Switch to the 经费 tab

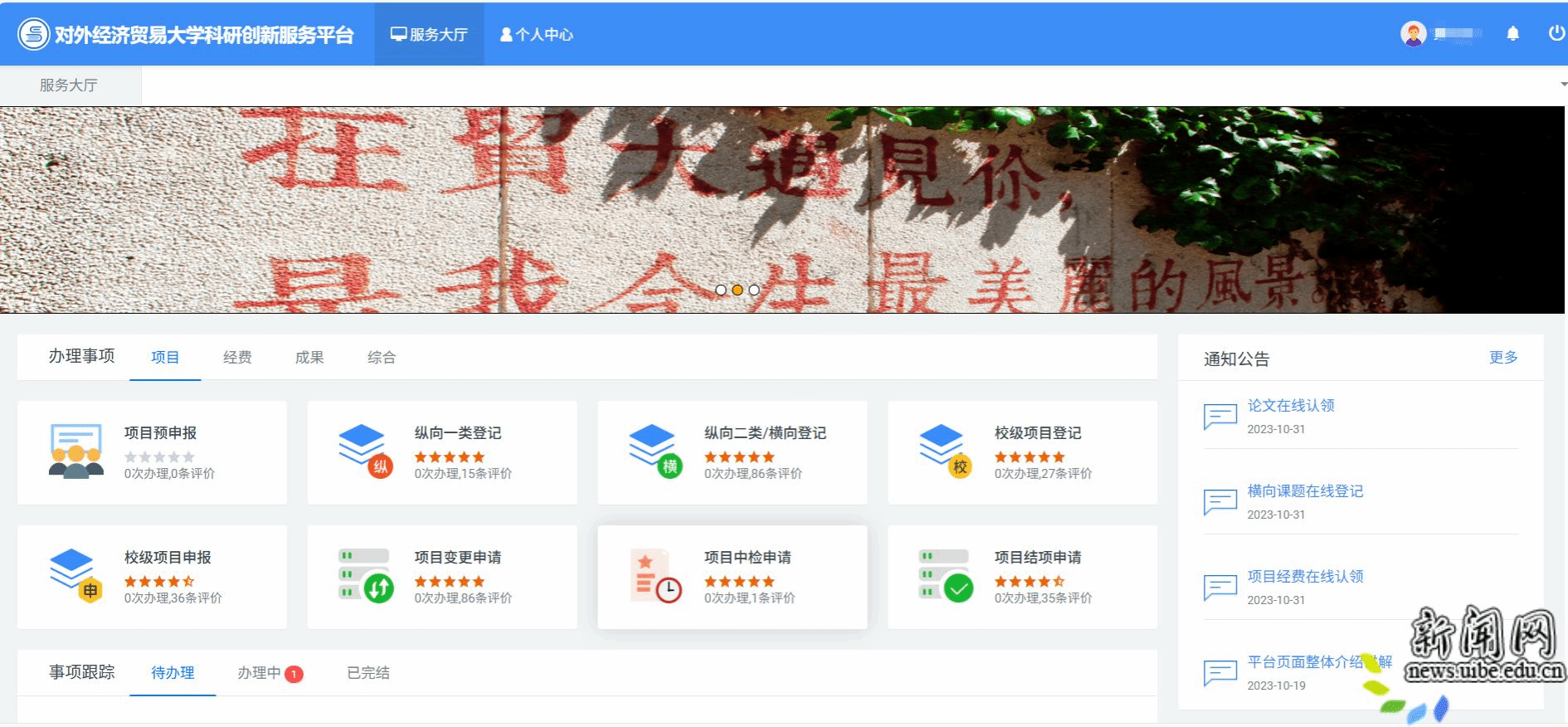pyautogui.click(x=237, y=358)
